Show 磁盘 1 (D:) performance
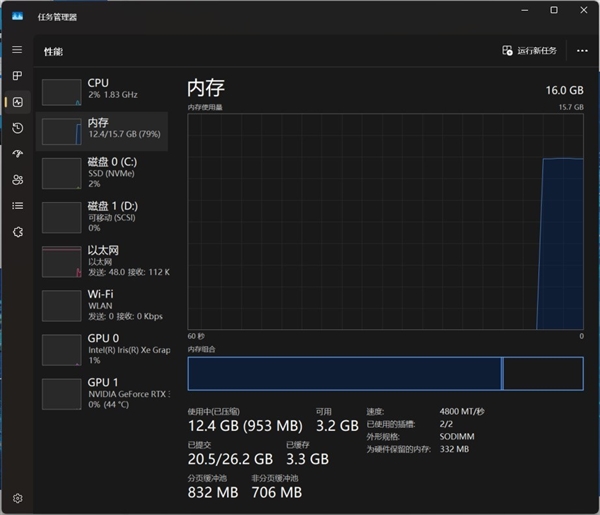Screen dimensions: 600x515 (x=102, y=215)
